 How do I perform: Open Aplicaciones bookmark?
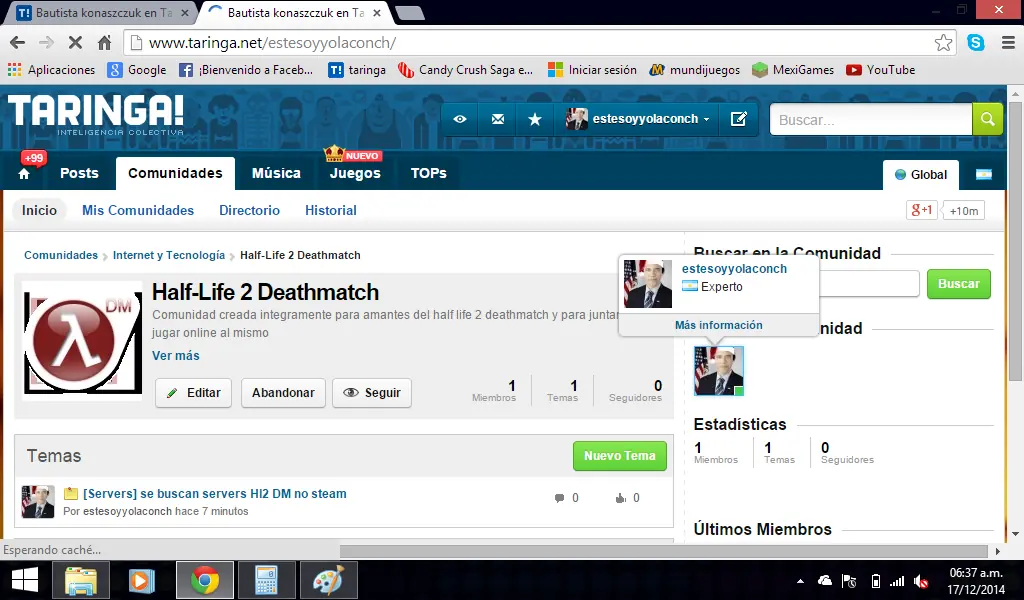tap(51, 70)
